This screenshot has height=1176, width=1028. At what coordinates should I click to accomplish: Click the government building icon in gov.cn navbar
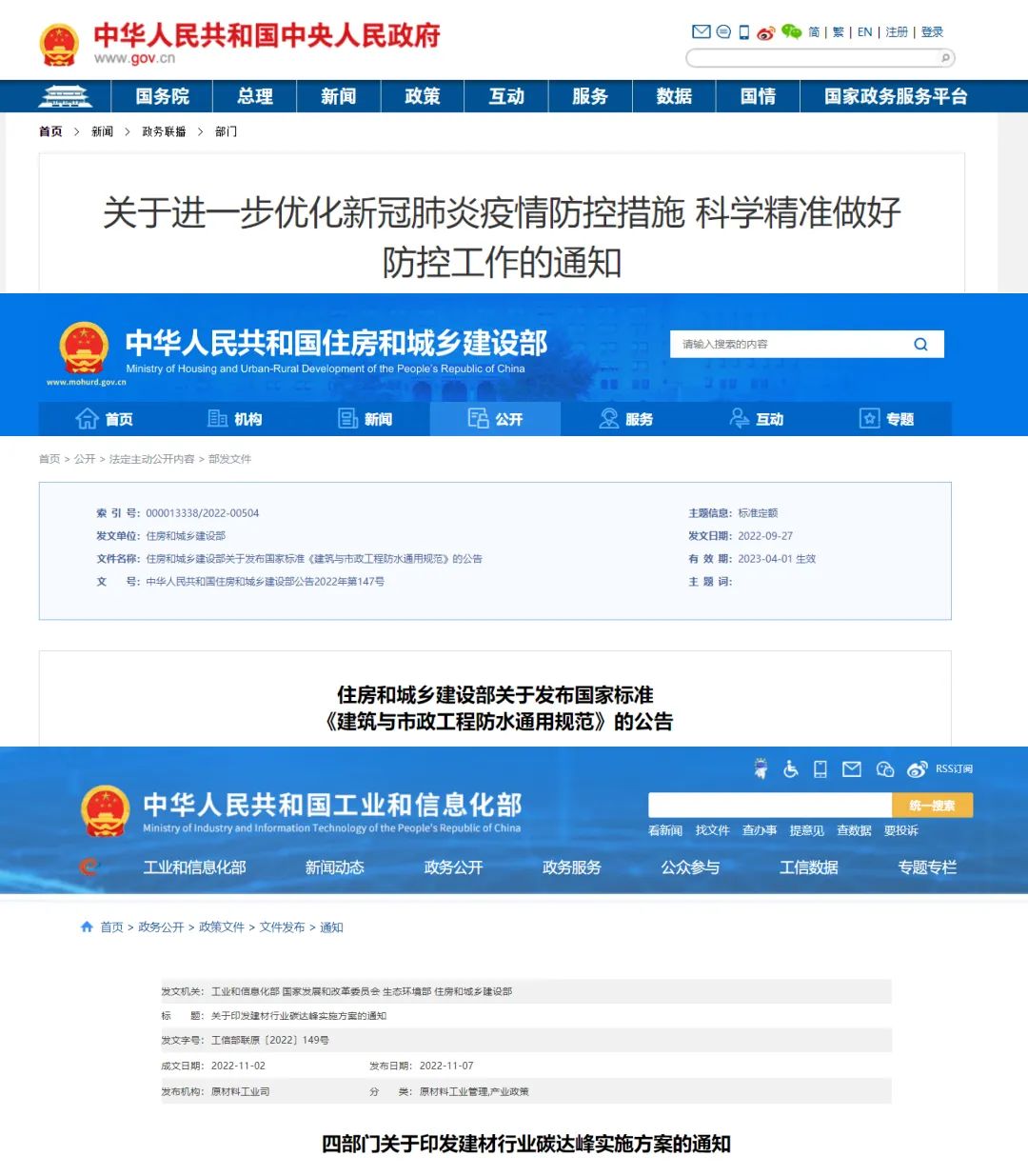coord(65,96)
